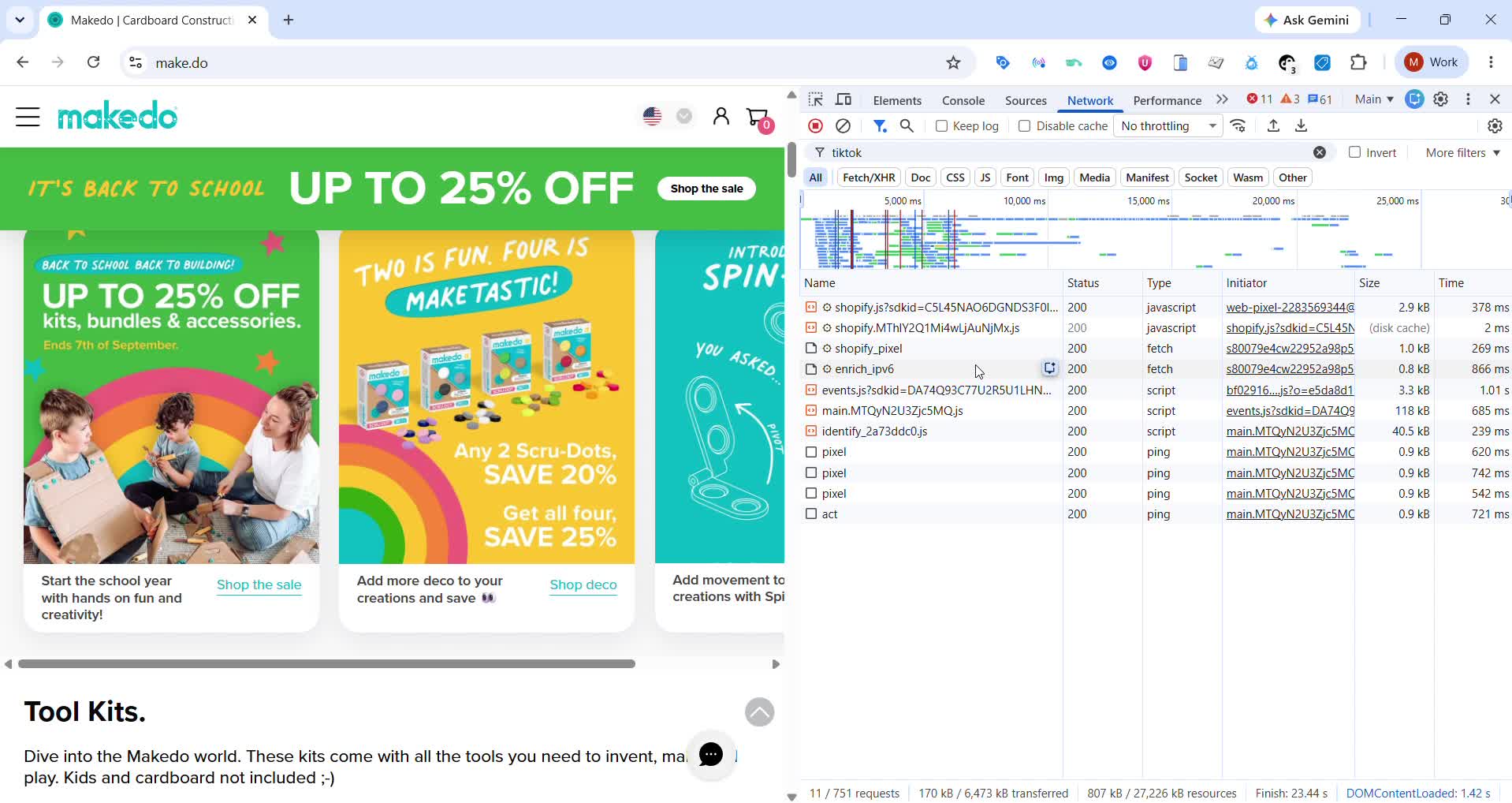
Task: Expand the More filters dropdown
Action: pyautogui.click(x=1462, y=153)
